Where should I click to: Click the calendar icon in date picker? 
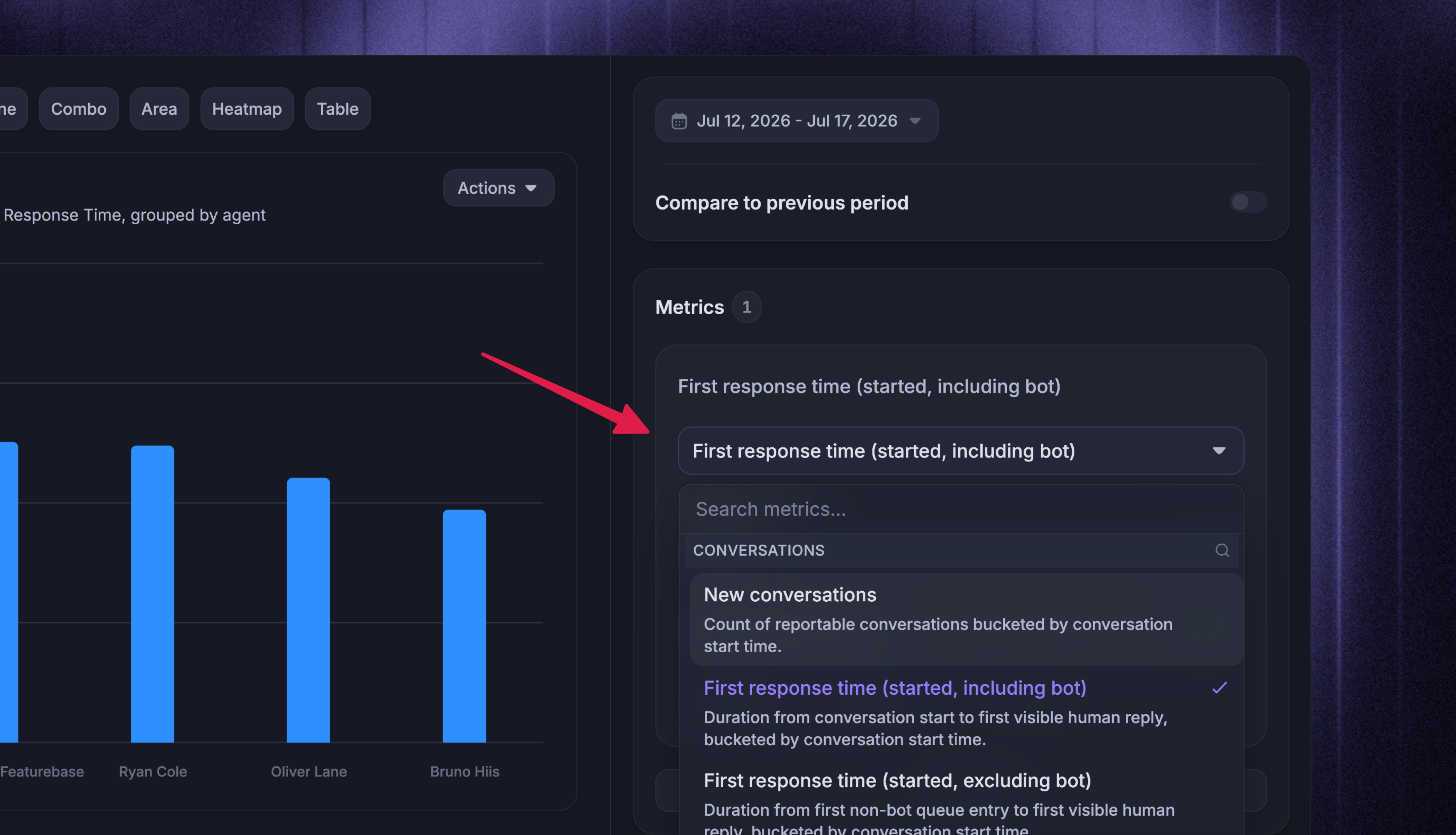pos(679,121)
